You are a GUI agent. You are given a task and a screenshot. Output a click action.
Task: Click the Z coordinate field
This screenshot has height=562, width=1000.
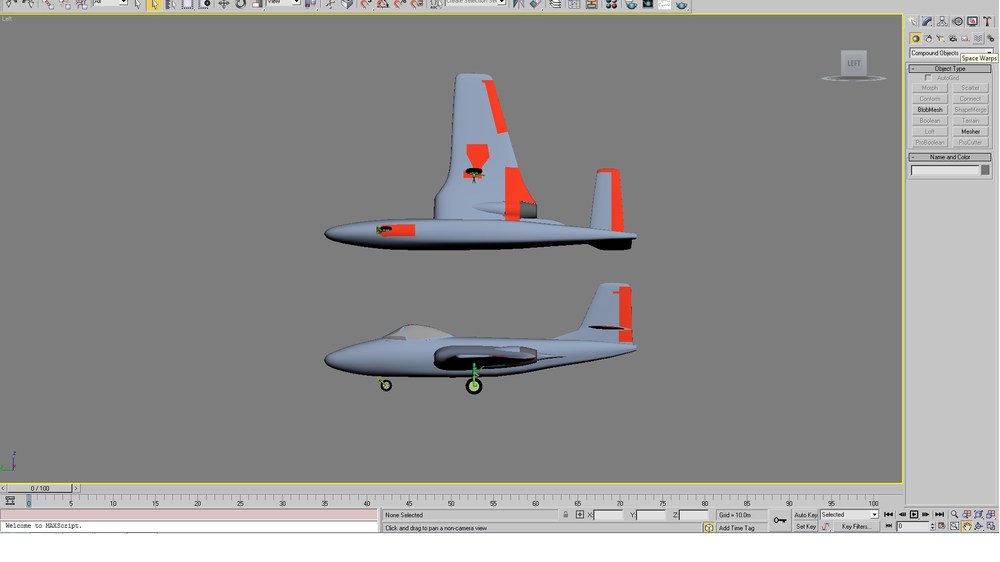point(693,515)
